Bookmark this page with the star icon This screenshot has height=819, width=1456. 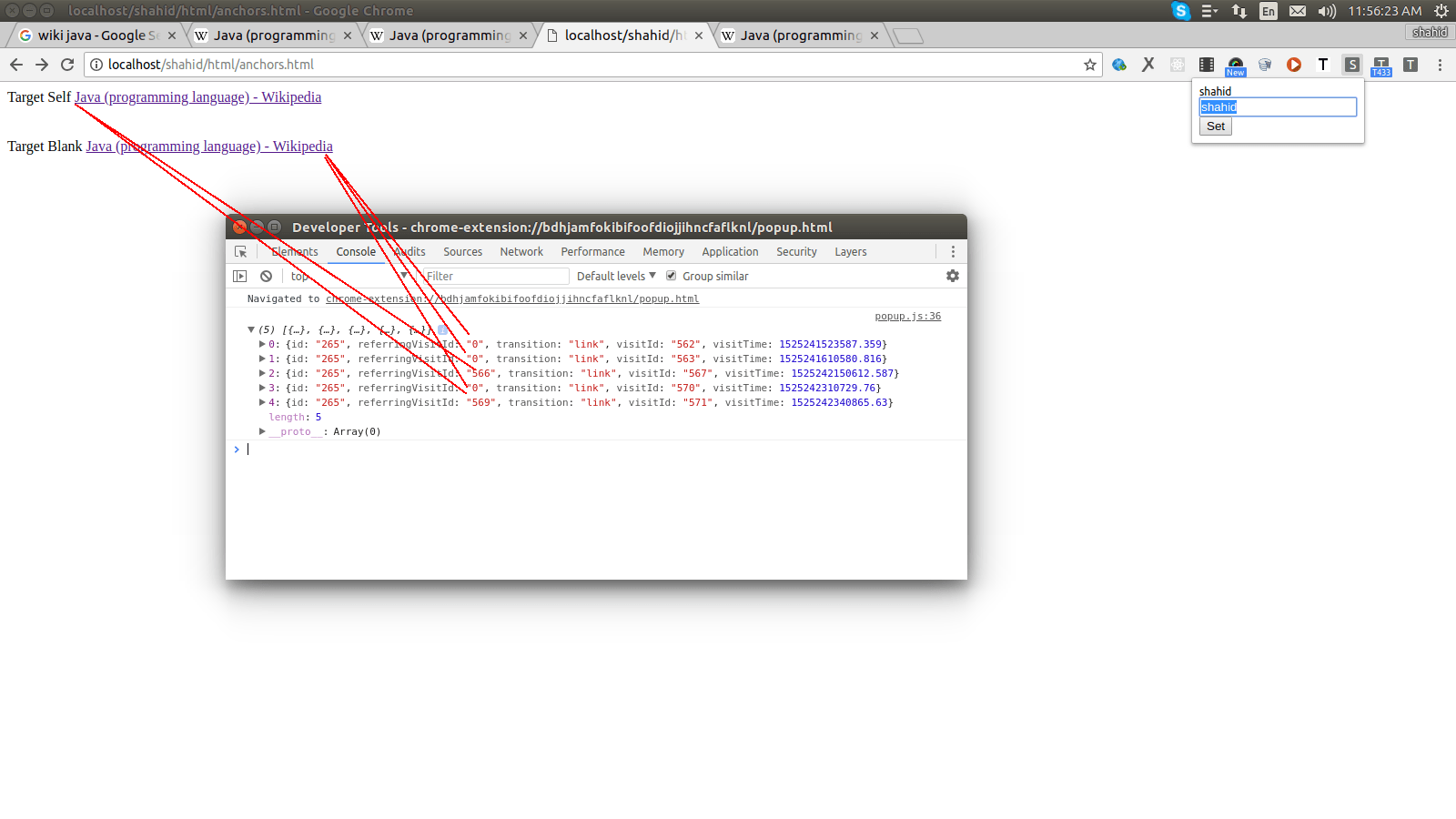coord(1089,65)
